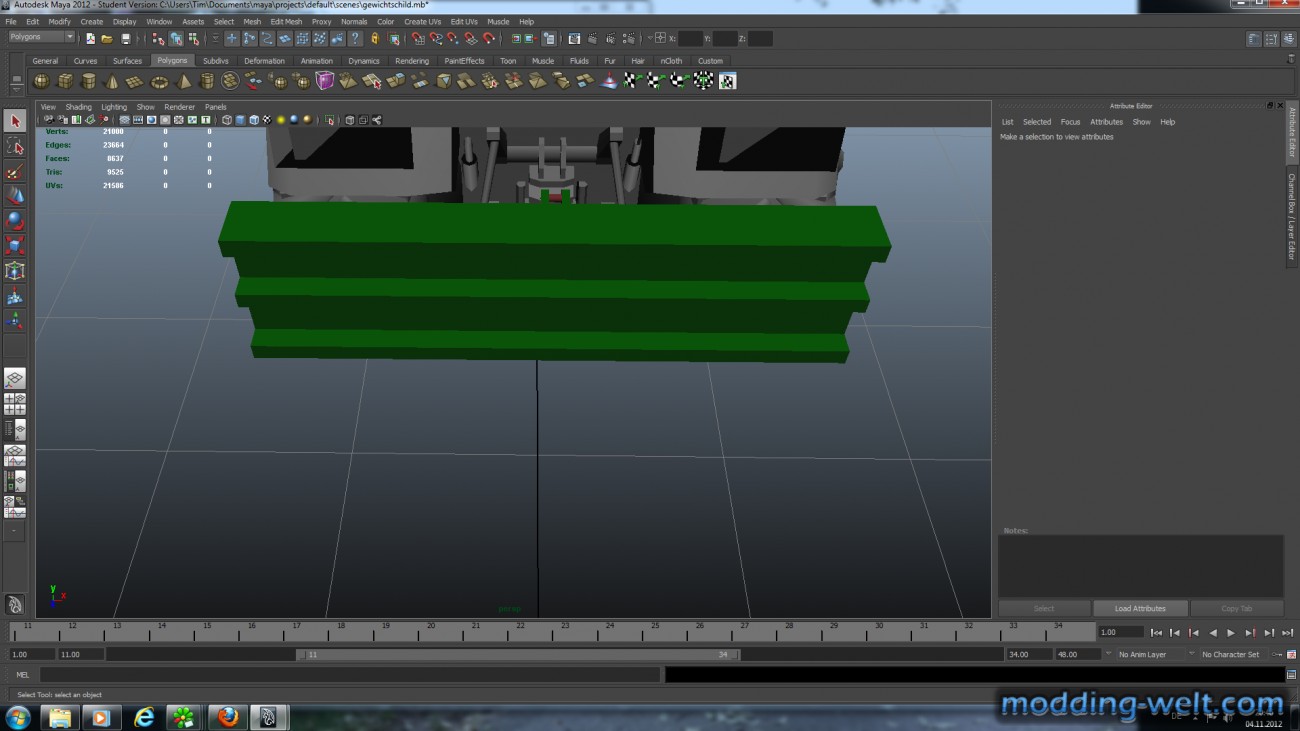
Task: Toggle smooth shade all blue cube
Action: pyautogui.click(x=240, y=120)
